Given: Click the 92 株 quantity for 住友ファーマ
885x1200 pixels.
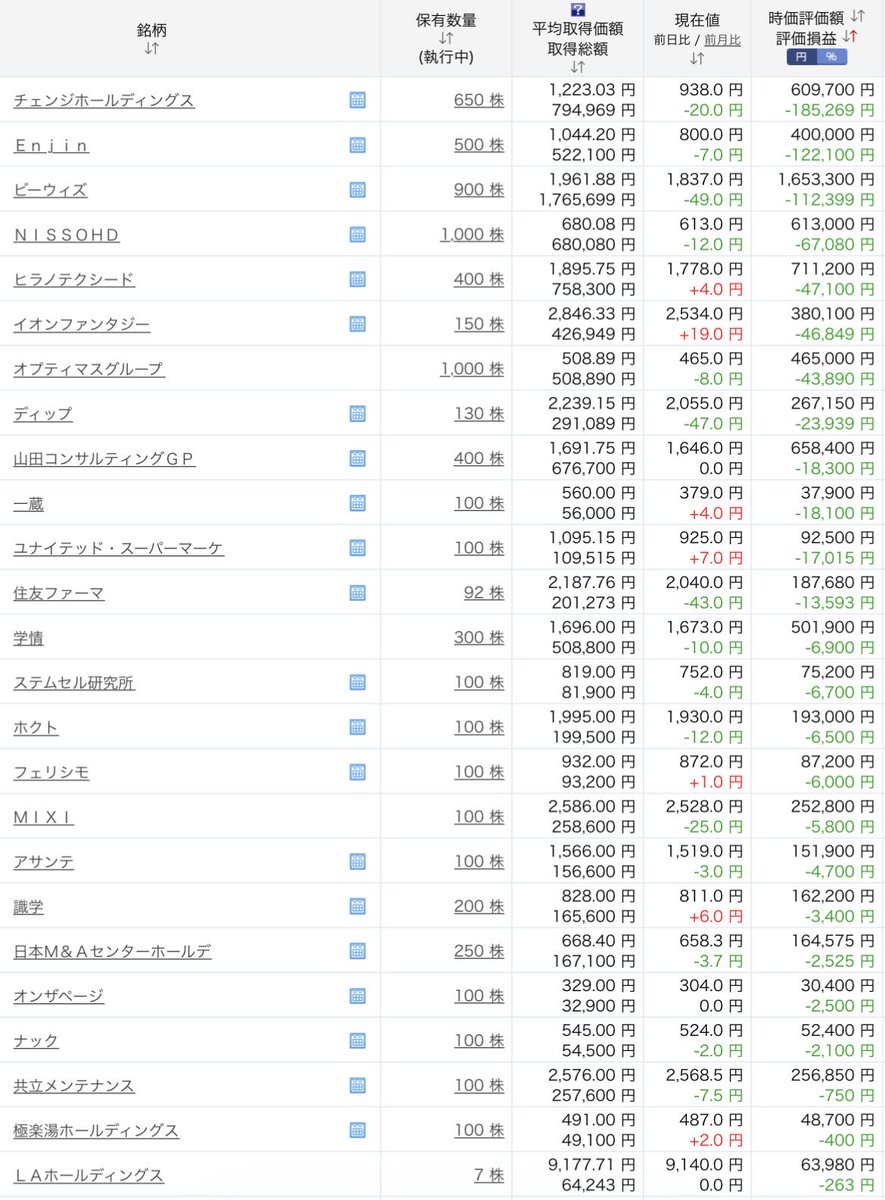Looking at the screenshot, I should 484,593.
